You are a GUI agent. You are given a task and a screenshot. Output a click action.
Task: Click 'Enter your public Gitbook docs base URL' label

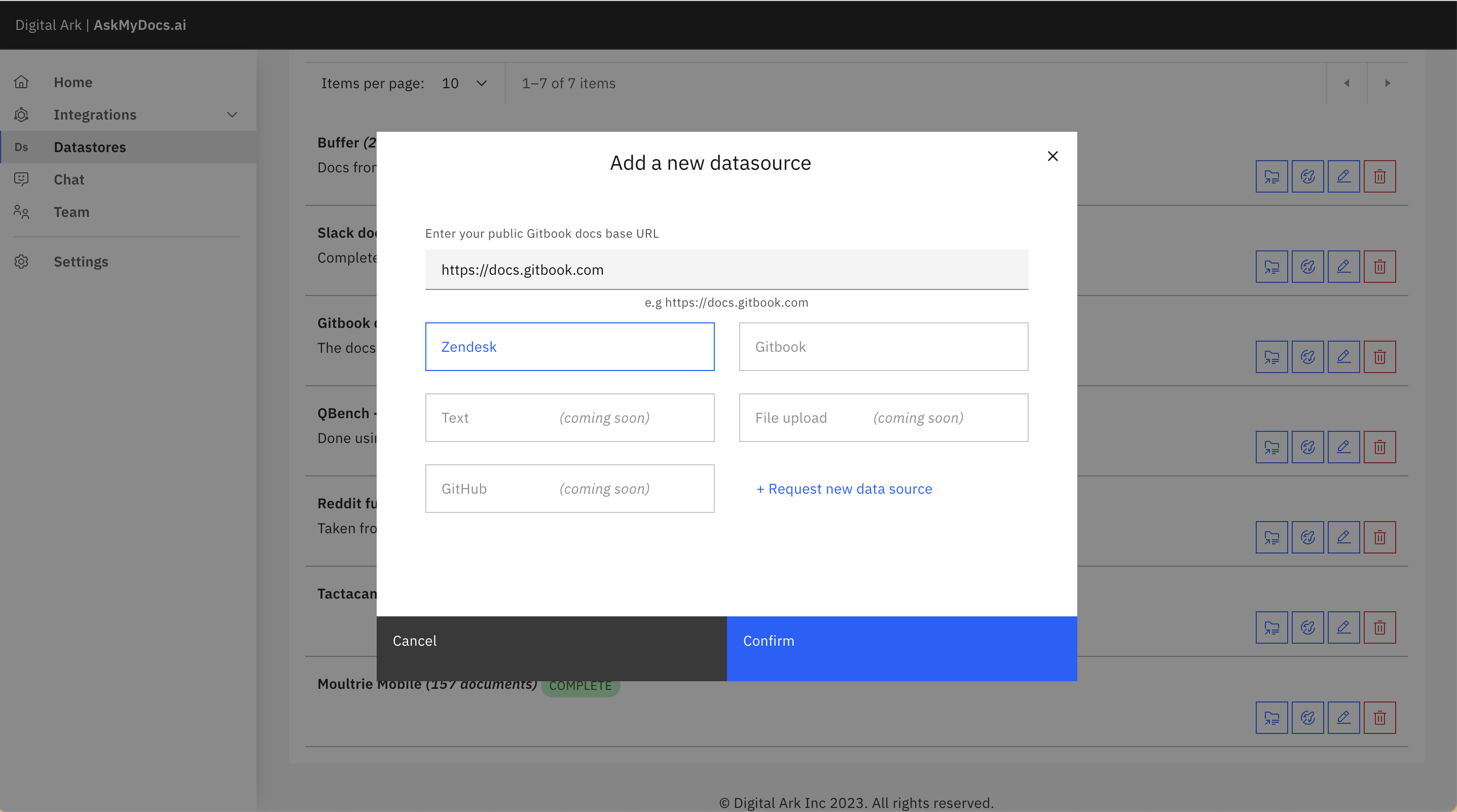[x=542, y=234]
